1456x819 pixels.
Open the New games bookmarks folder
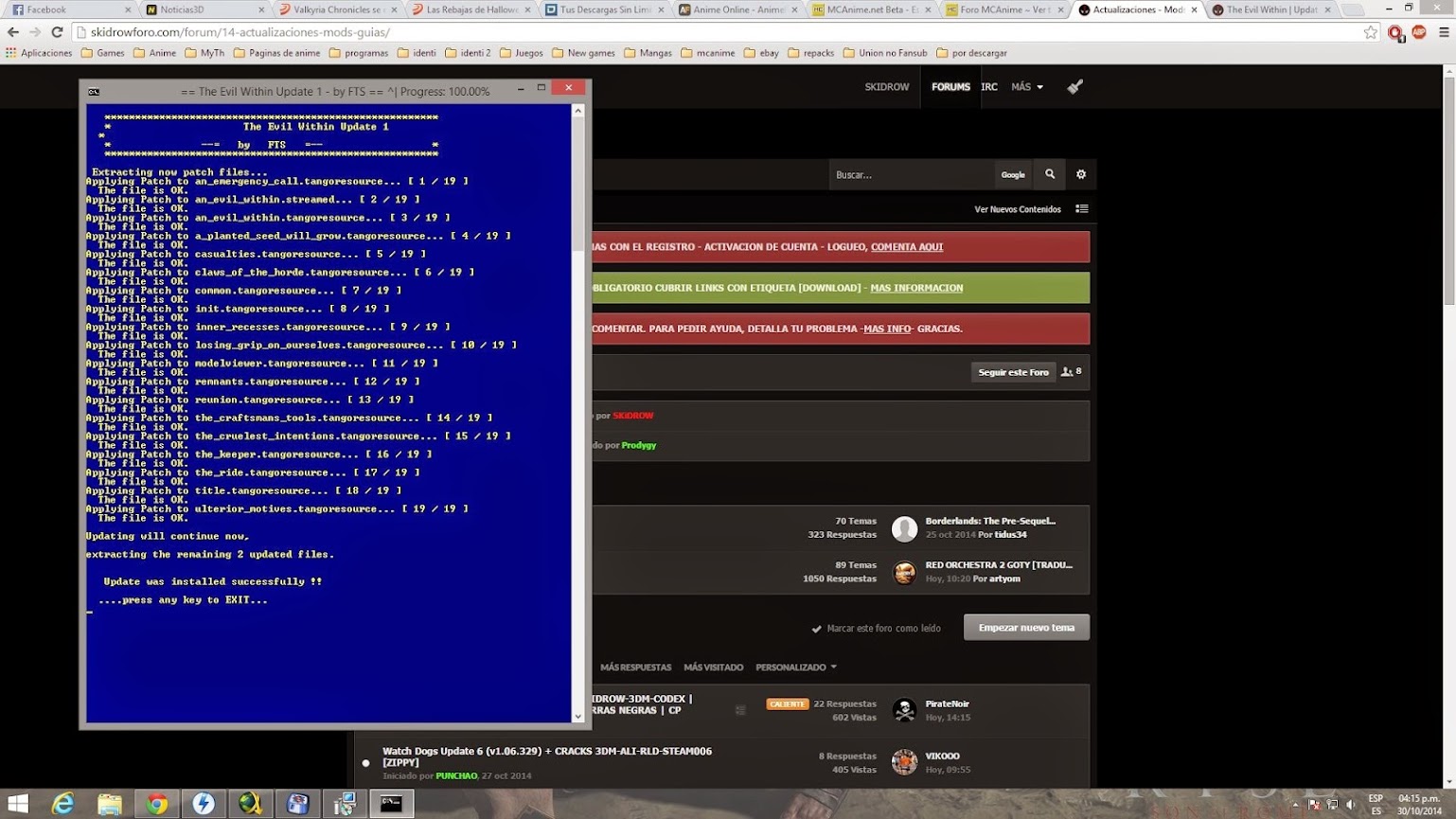(x=582, y=53)
